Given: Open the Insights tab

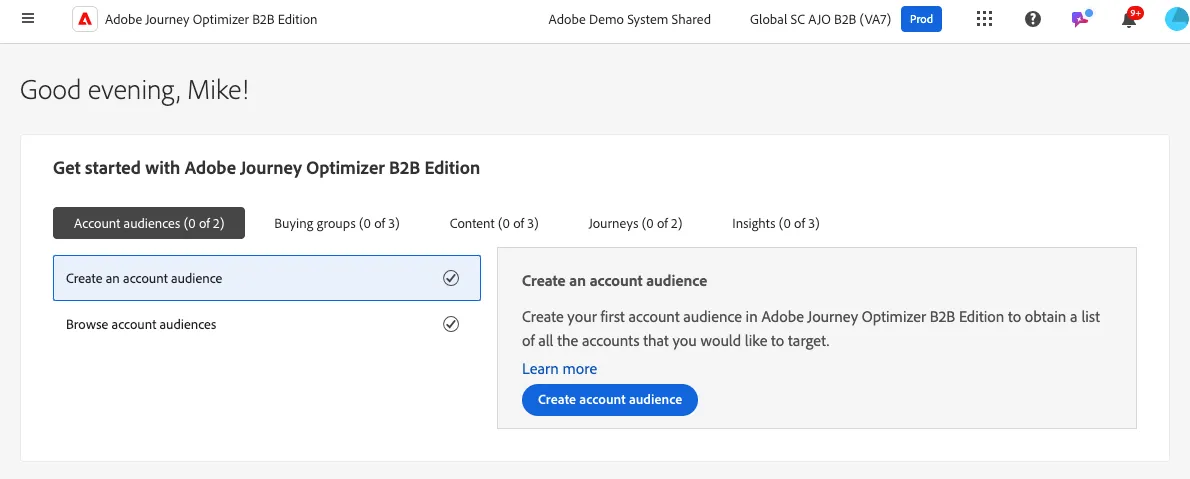Looking at the screenshot, I should pyautogui.click(x=776, y=223).
